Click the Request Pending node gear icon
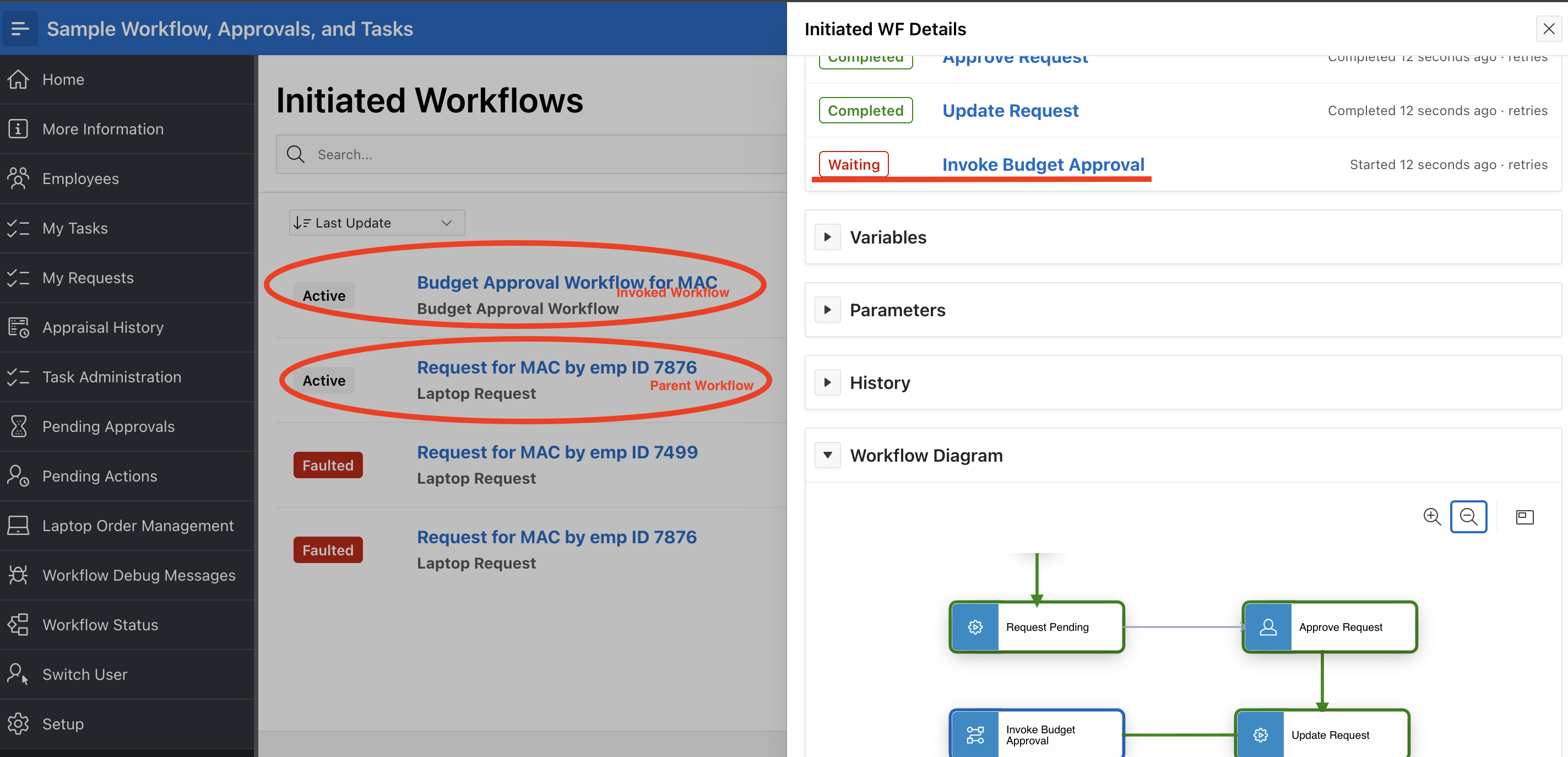Viewport: 1568px width, 757px height. [975, 626]
